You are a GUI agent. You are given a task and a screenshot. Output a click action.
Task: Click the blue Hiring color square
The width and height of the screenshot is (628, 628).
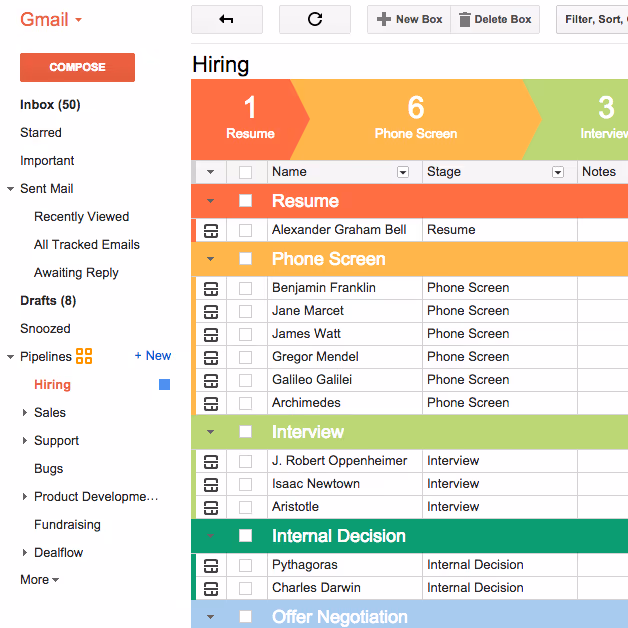click(164, 384)
